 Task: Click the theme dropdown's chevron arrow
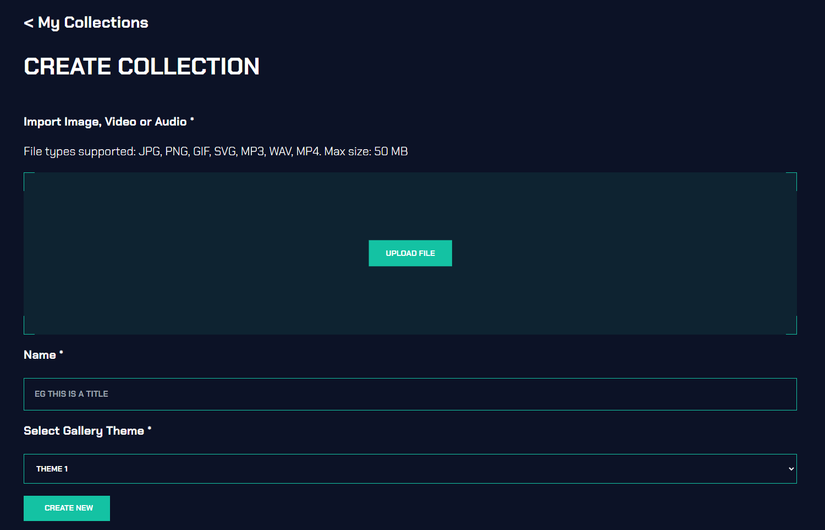point(791,469)
